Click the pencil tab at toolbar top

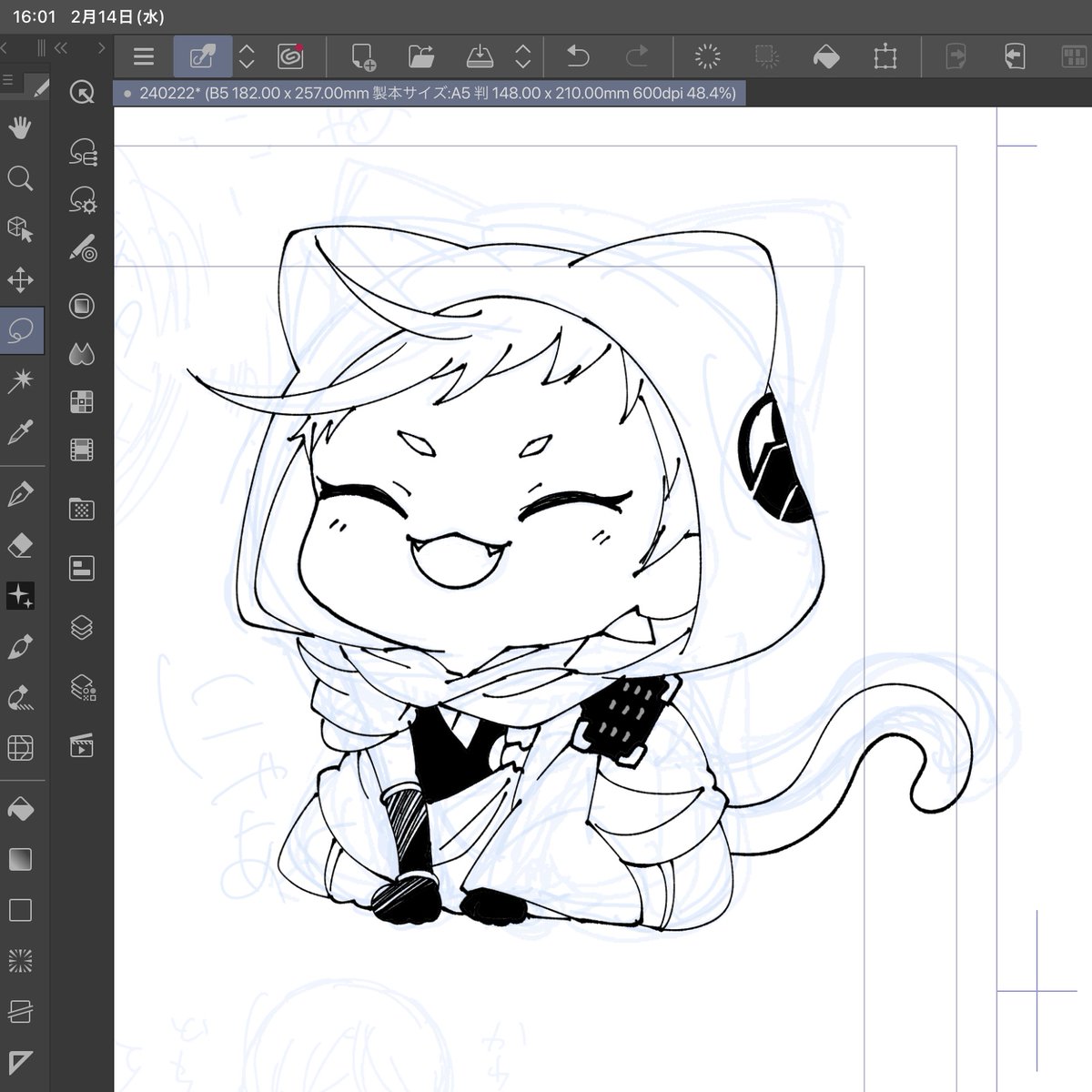tap(40, 88)
